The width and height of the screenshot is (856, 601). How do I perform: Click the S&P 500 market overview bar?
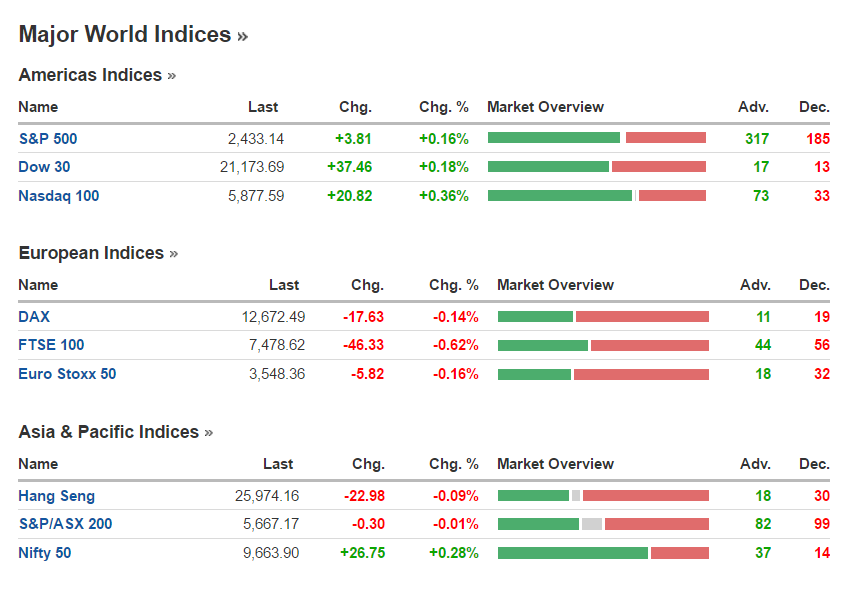(596, 138)
